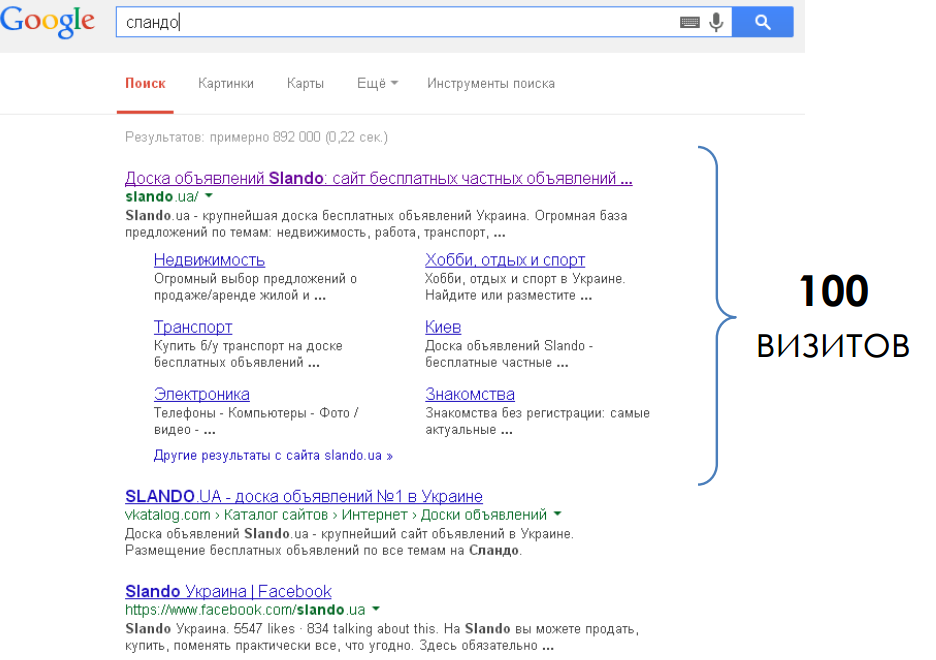Focus the search box containing сландо
This screenshot has height=660, width=936.
(397, 22)
